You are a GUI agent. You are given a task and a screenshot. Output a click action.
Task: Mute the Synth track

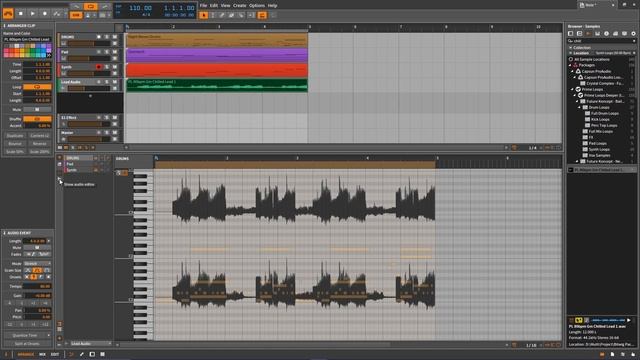(115, 67)
